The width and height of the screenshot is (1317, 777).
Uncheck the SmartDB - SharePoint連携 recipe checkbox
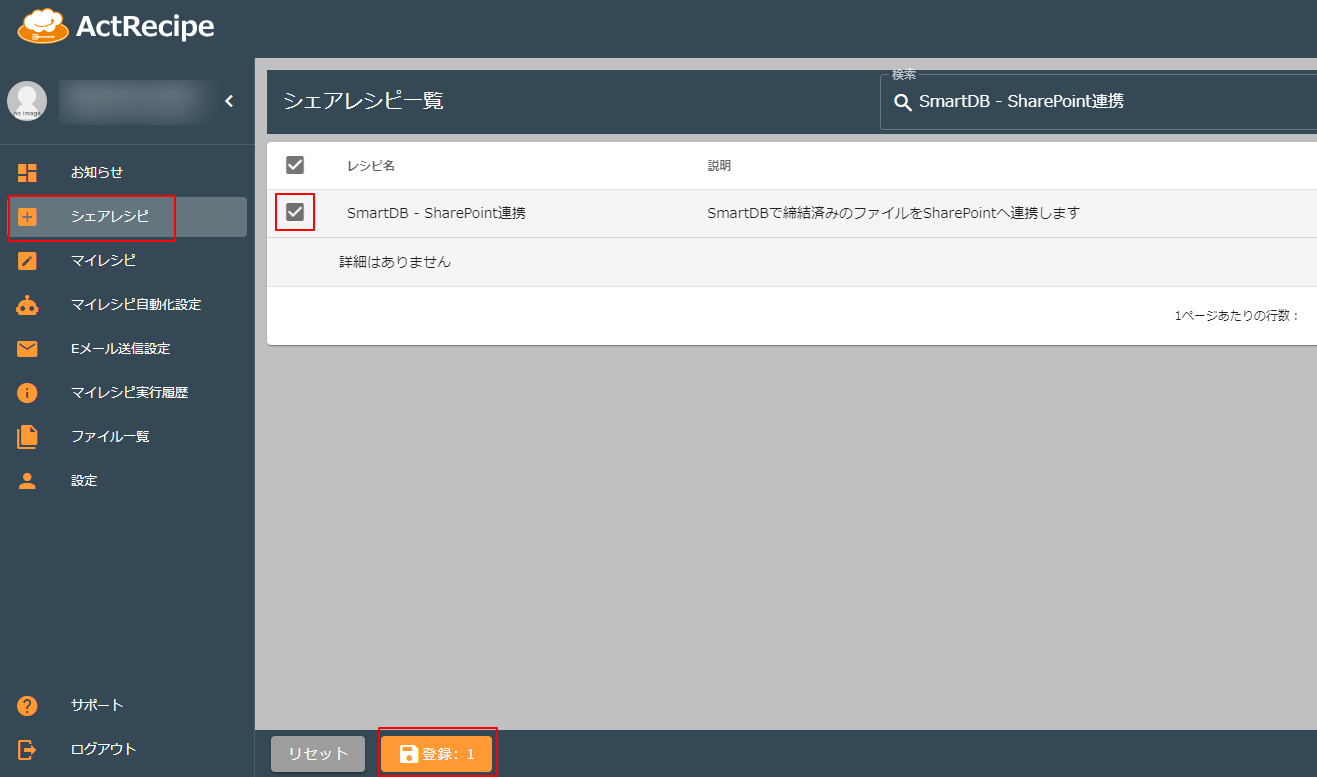[x=294, y=213]
